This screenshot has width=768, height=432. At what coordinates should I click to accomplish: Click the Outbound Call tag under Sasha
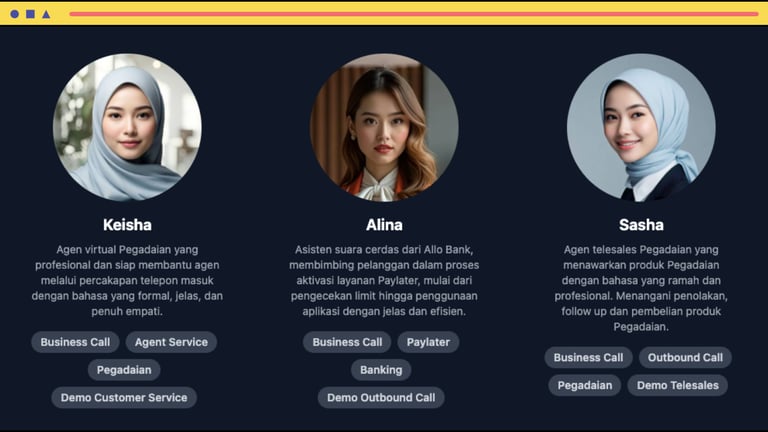click(x=685, y=358)
